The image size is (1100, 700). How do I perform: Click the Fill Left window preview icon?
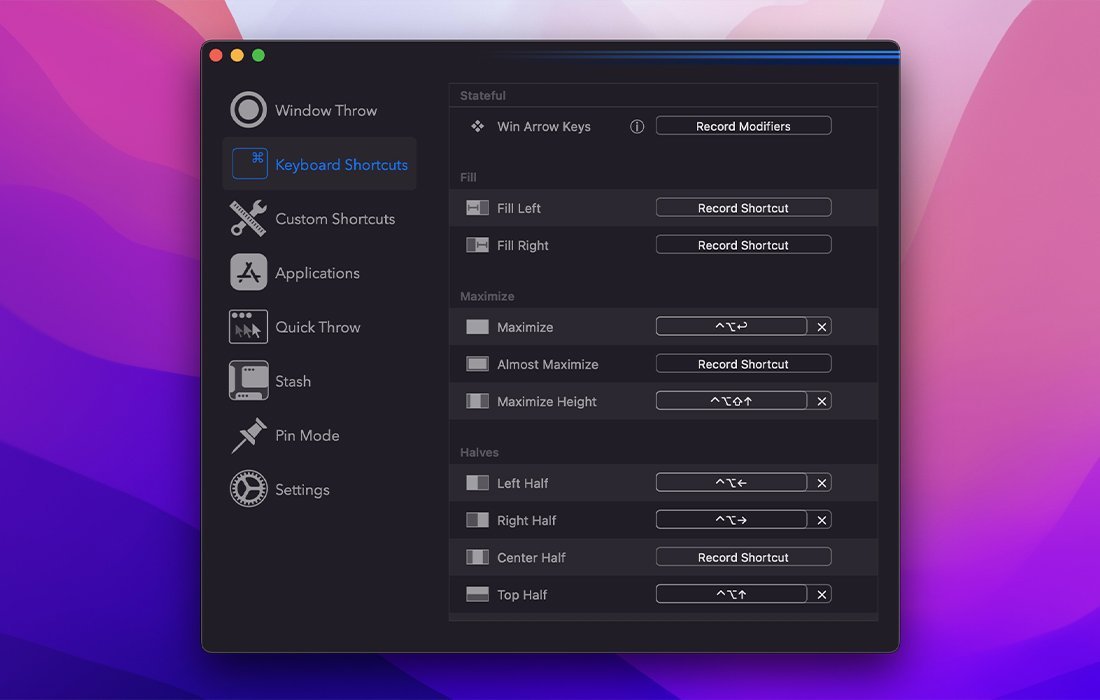click(x=477, y=208)
